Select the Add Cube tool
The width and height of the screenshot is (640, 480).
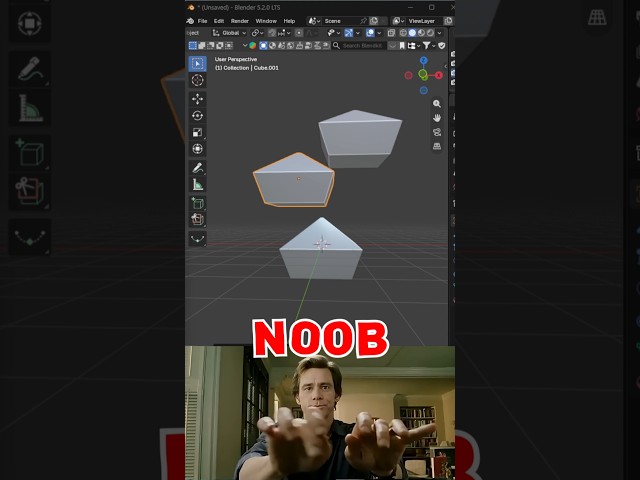pyautogui.click(x=198, y=203)
